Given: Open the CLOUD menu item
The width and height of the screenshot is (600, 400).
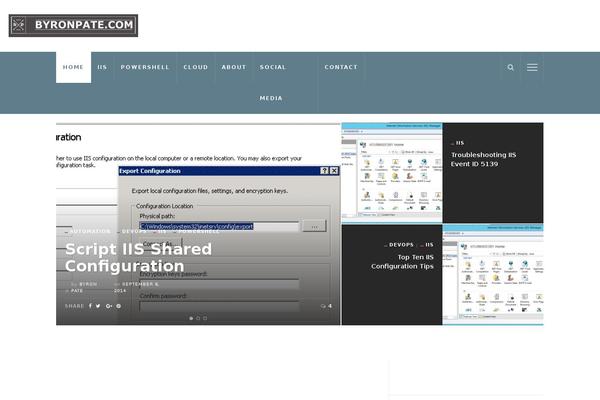Looking at the screenshot, I should pyautogui.click(x=196, y=67).
